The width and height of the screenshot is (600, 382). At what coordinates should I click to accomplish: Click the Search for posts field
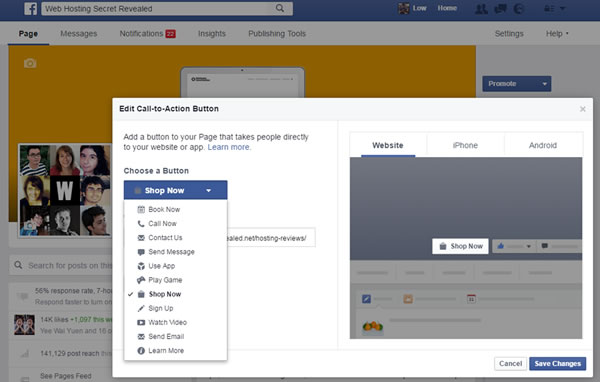pos(61,265)
